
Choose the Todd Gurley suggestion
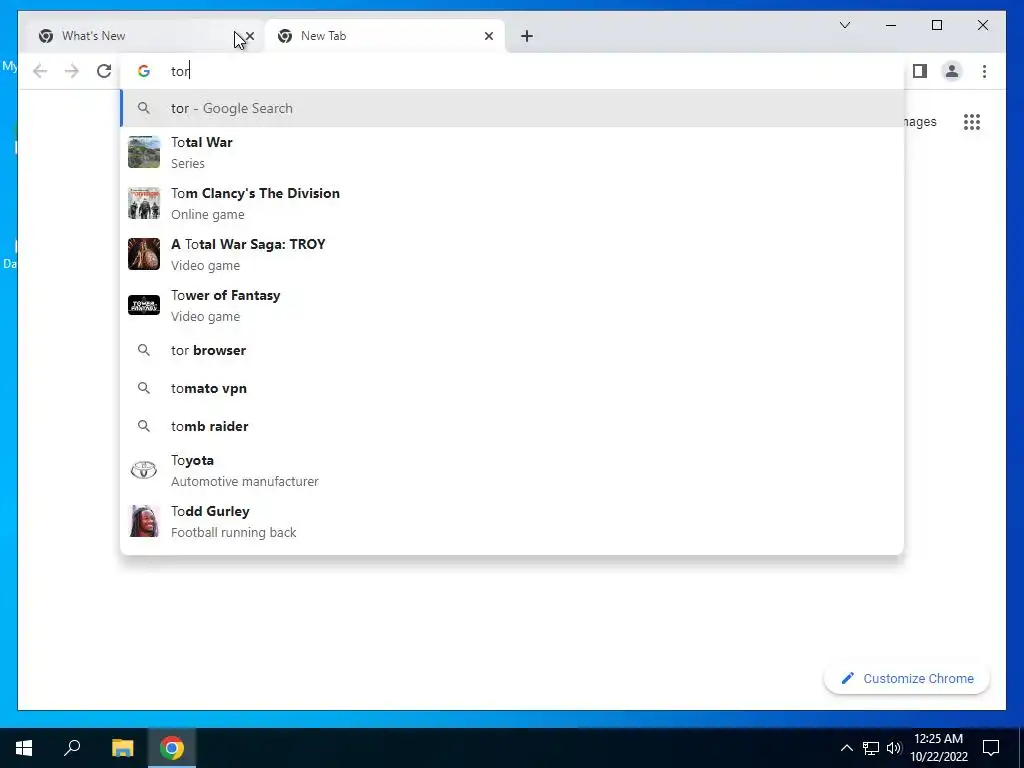(x=512, y=521)
